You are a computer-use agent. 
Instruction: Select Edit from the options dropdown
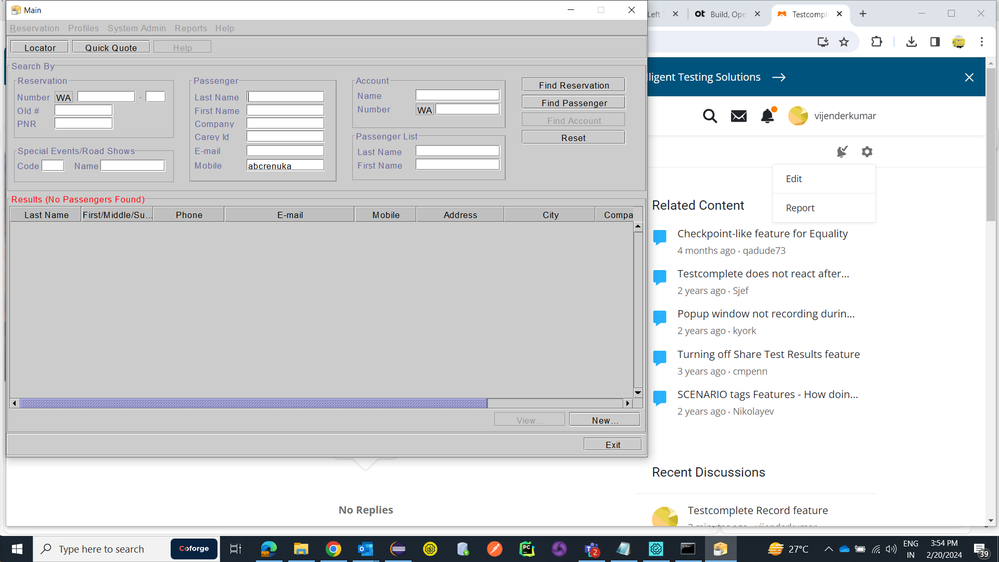[794, 179]
